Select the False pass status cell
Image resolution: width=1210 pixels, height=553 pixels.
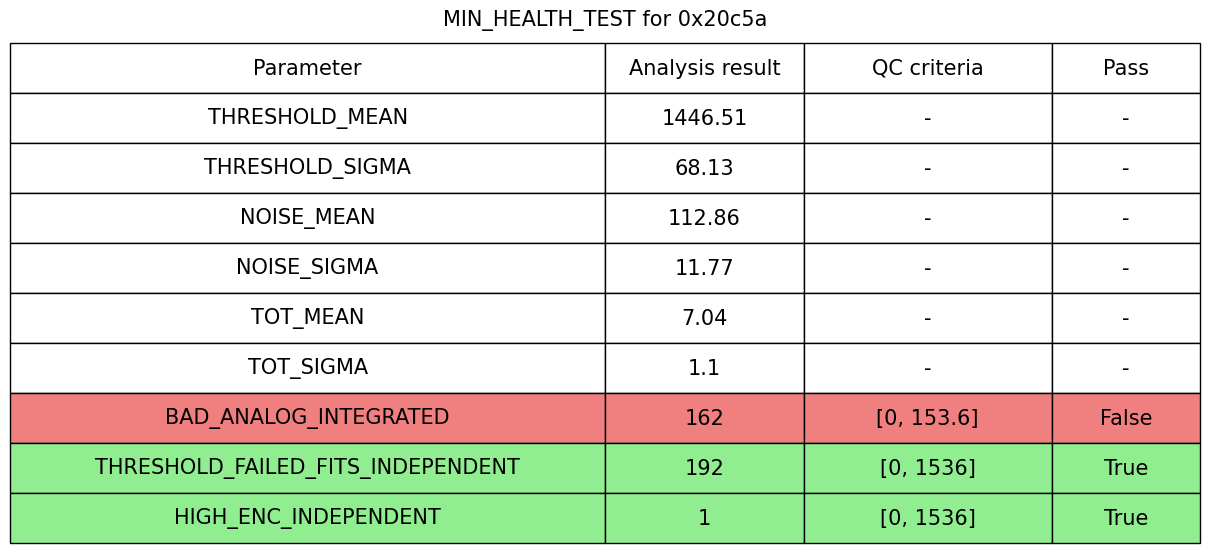click(1125, 418)
